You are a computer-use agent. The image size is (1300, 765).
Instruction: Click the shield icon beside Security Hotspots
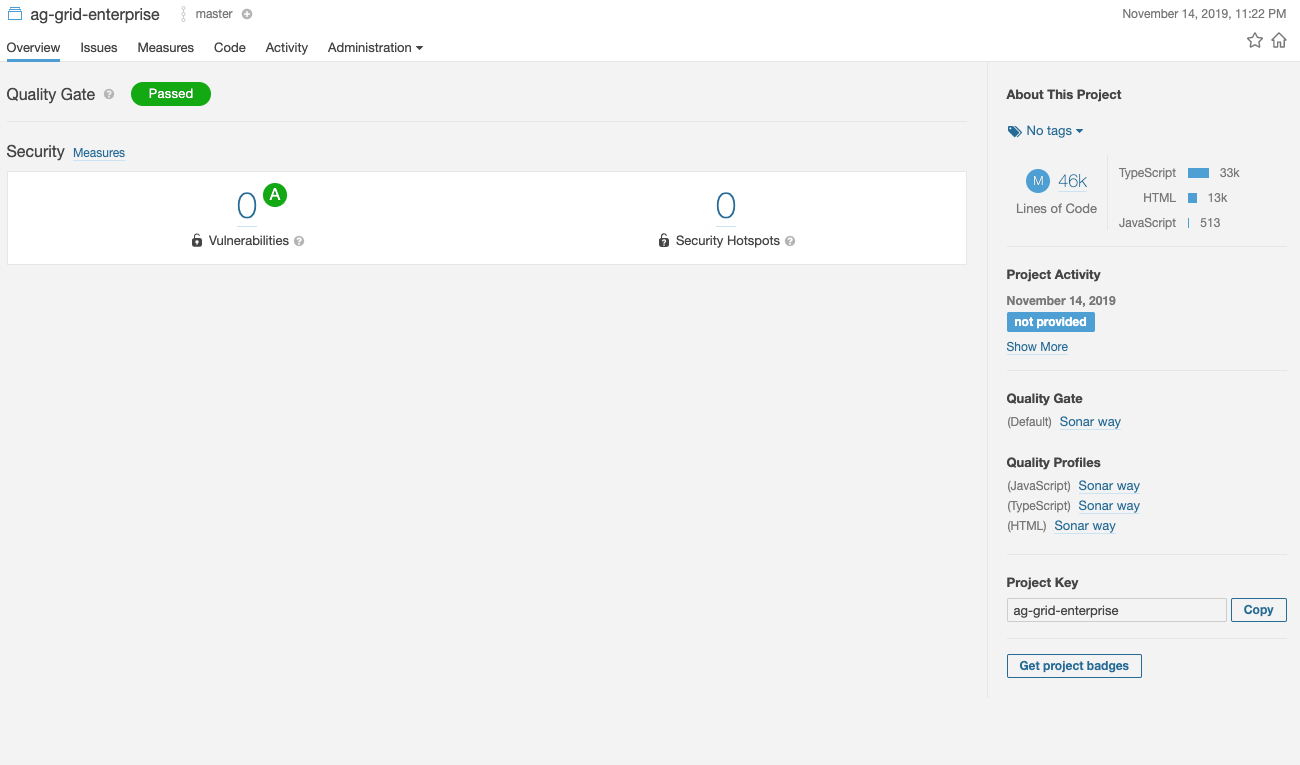point(664,241)
